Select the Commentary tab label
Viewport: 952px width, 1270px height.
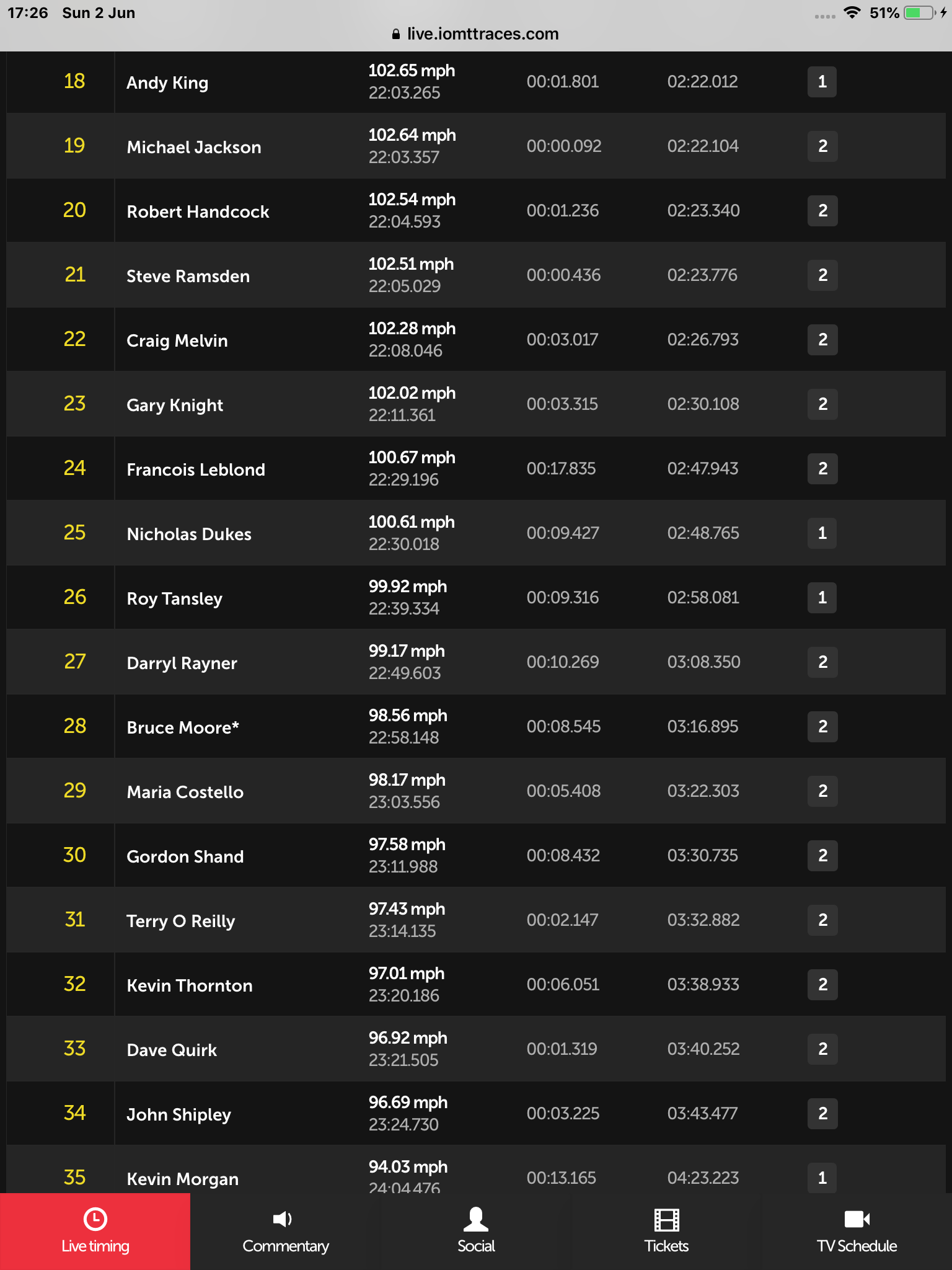286,1246
